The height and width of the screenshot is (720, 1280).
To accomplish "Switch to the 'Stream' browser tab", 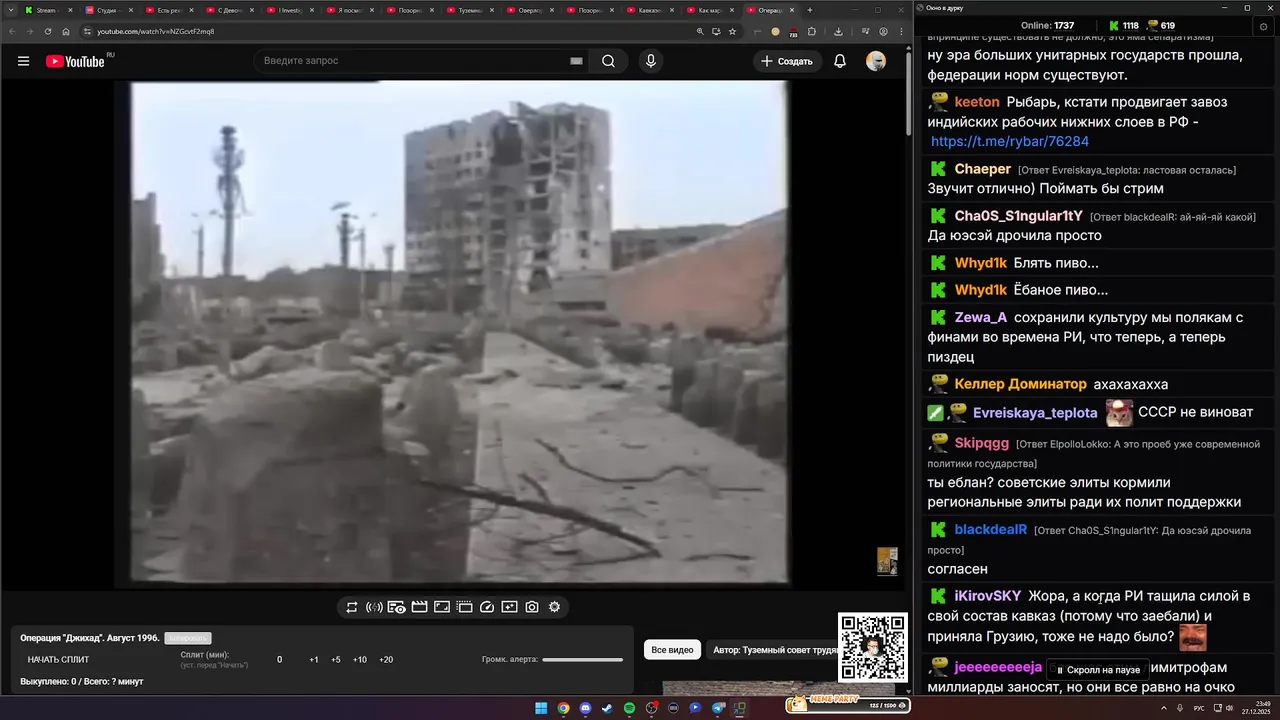I will pos(48,10).
